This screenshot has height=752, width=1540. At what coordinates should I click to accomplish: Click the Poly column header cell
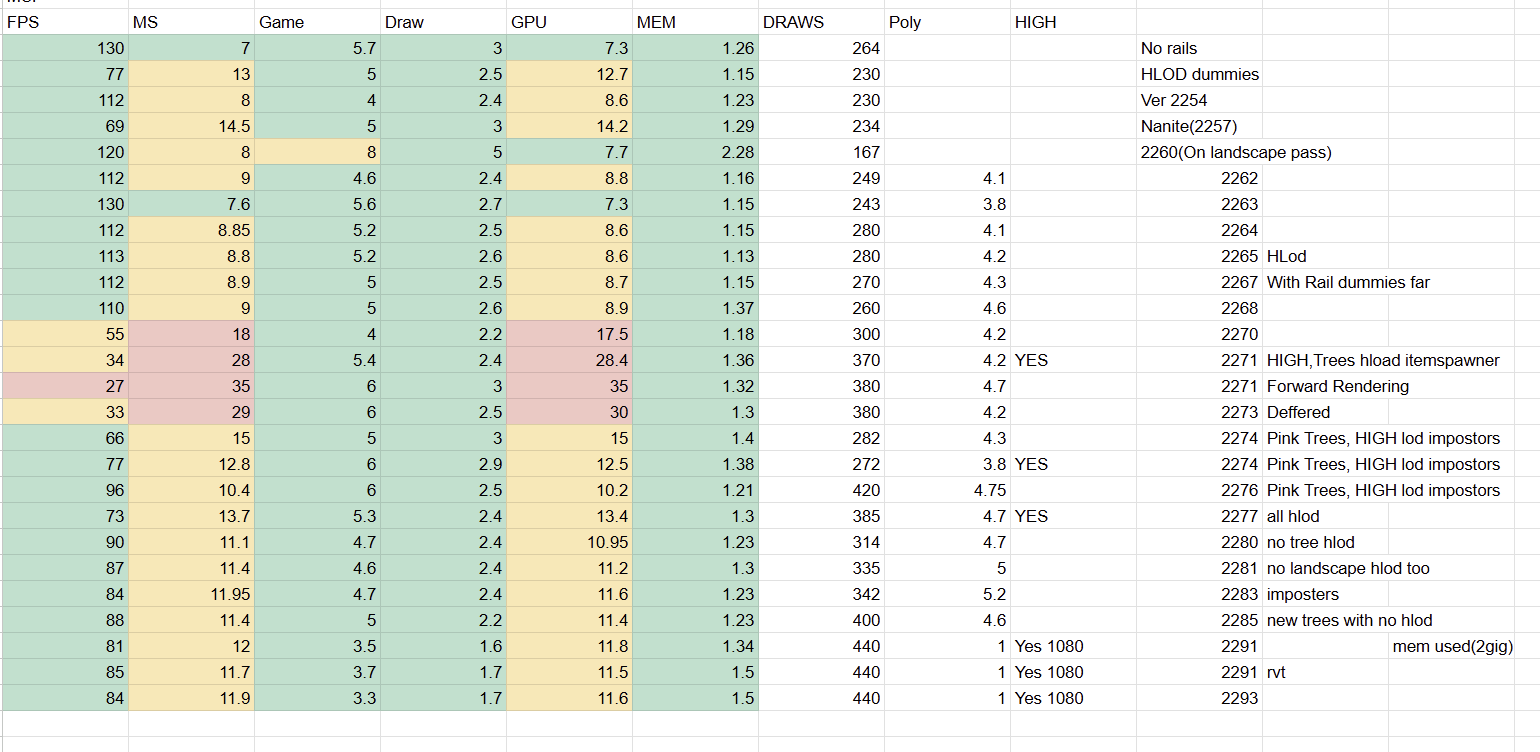947,22
